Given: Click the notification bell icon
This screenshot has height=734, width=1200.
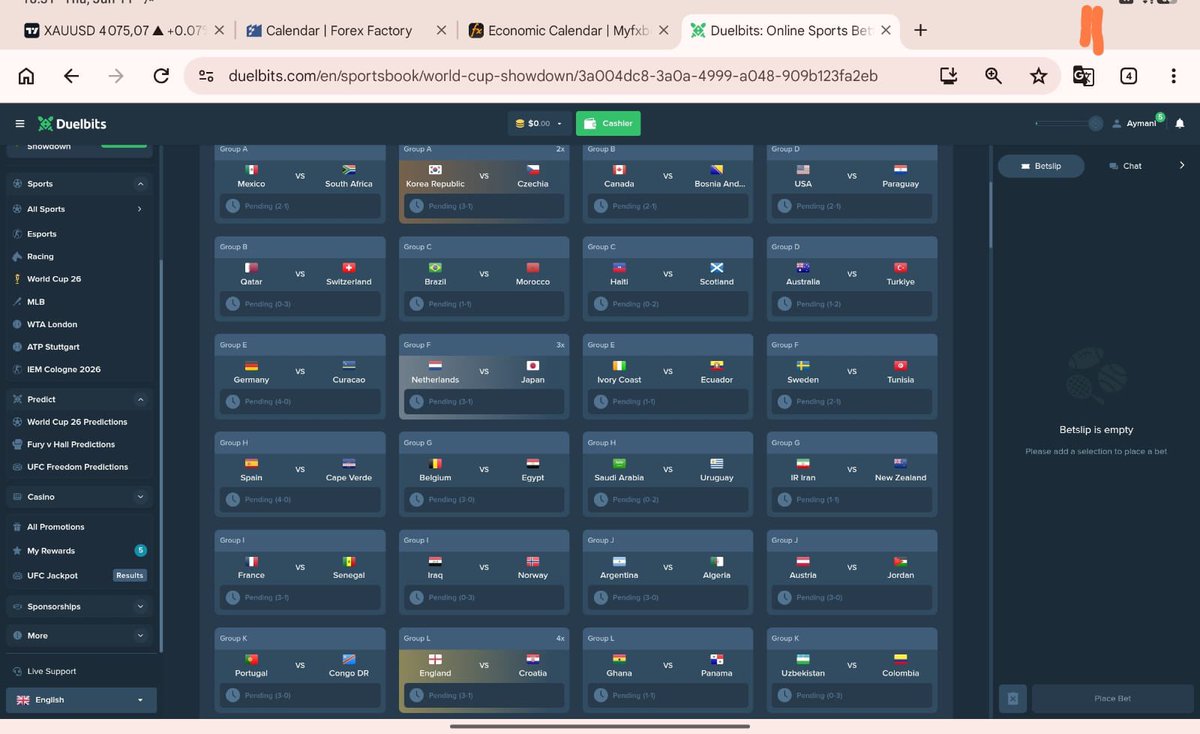Looking at the screenshot, I should [x=1180, y=123].
